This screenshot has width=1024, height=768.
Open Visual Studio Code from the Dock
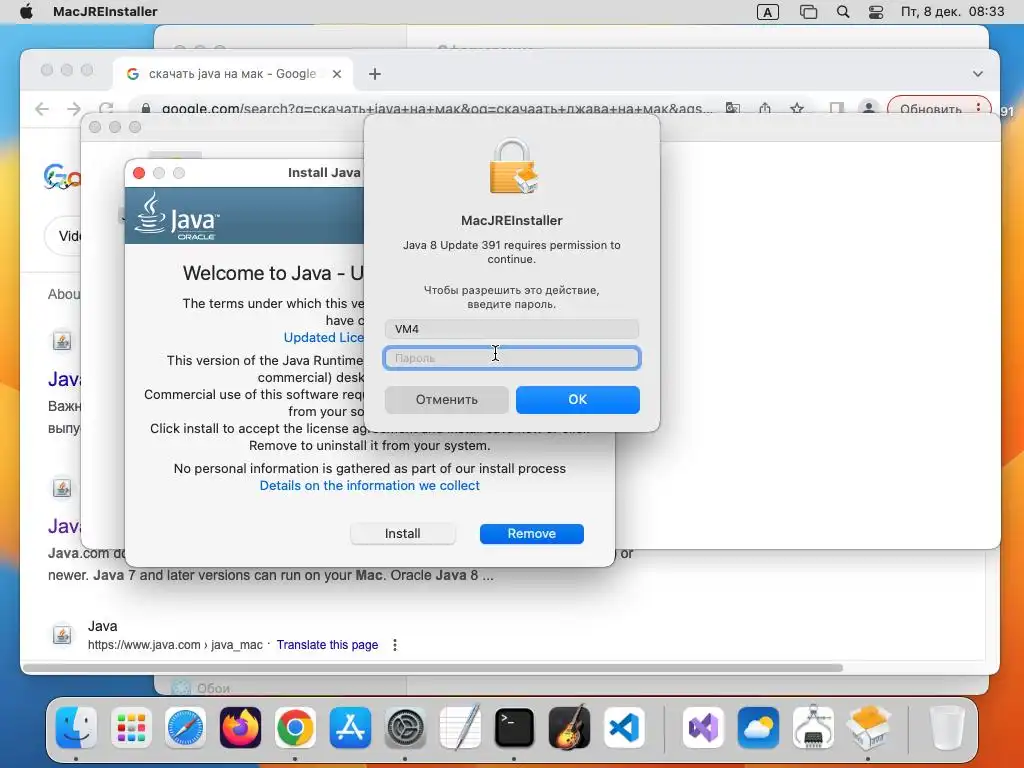point(624,728)
